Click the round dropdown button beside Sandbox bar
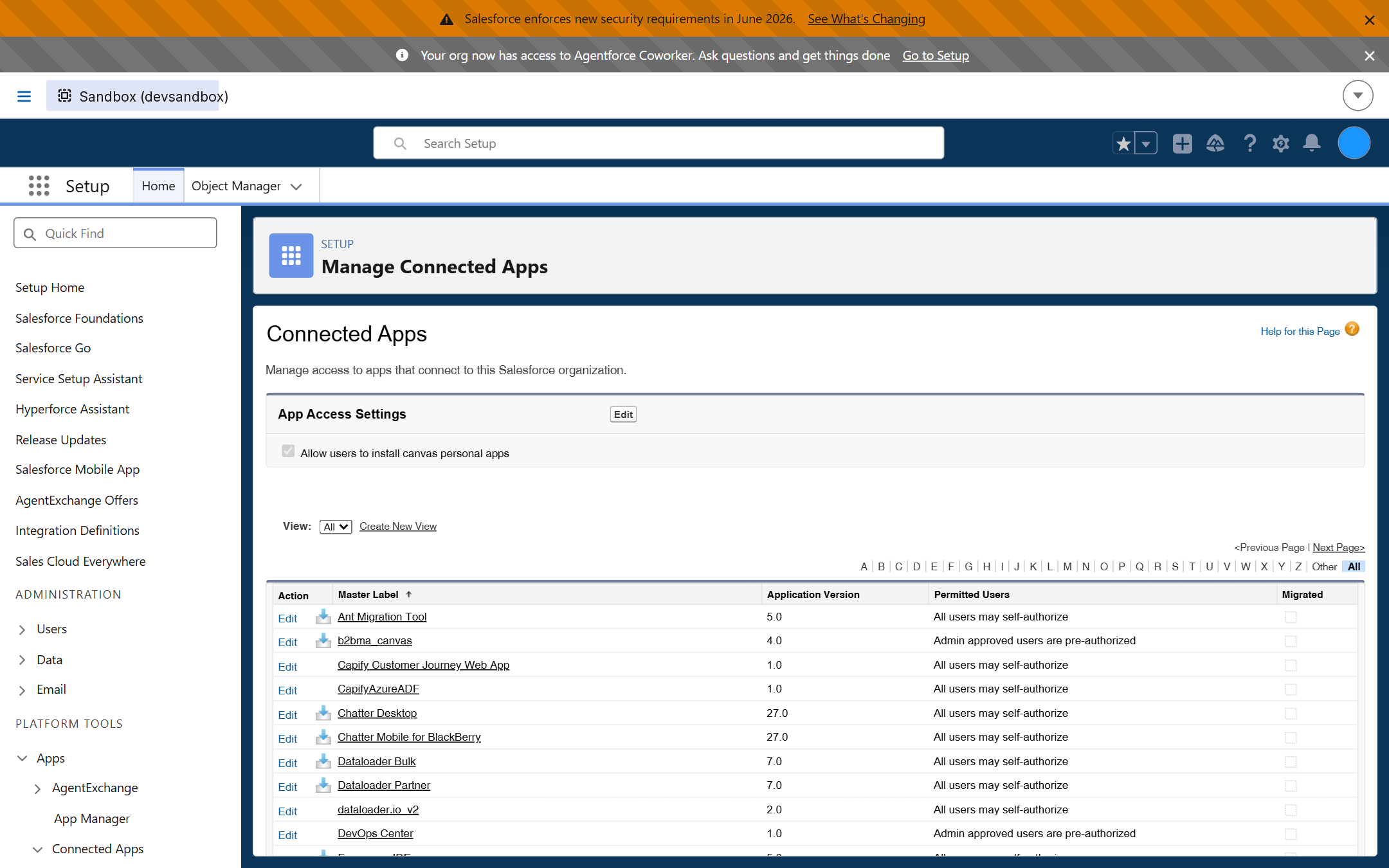 click(1357, 96)
